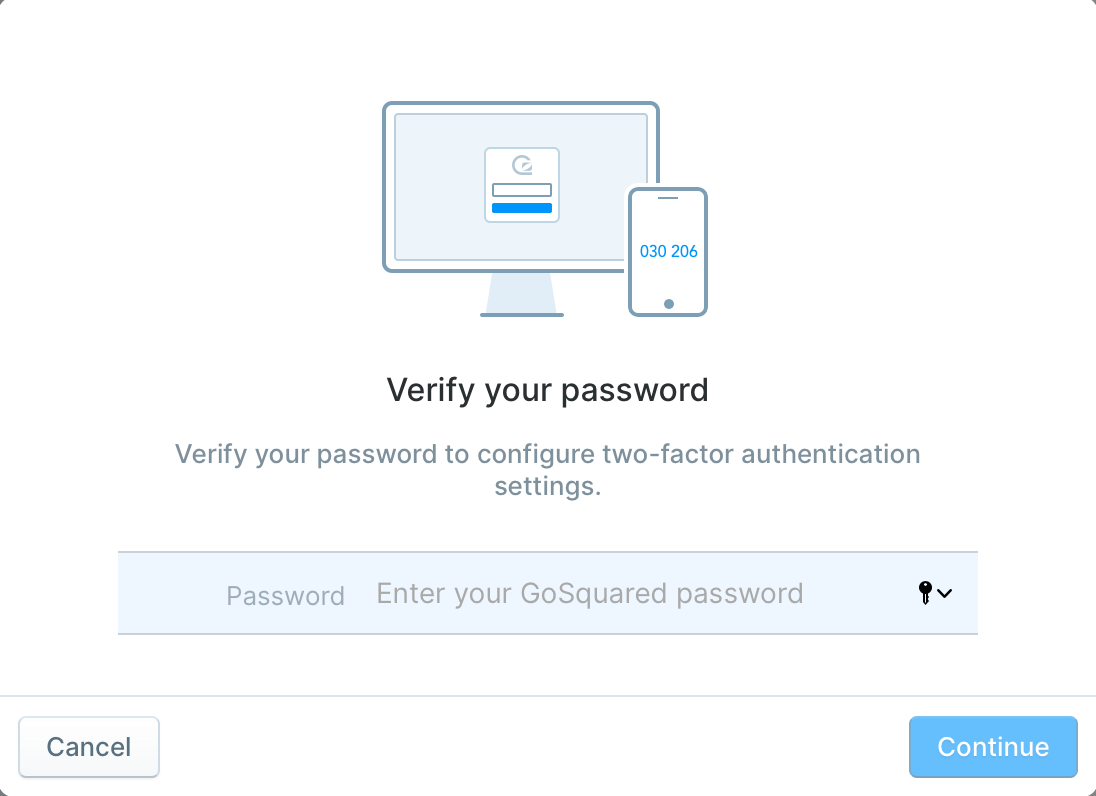Viewport: 1096px width, 796px height.
Task: Click the empty input box in the illustrated card
Action: coord(522,190)
